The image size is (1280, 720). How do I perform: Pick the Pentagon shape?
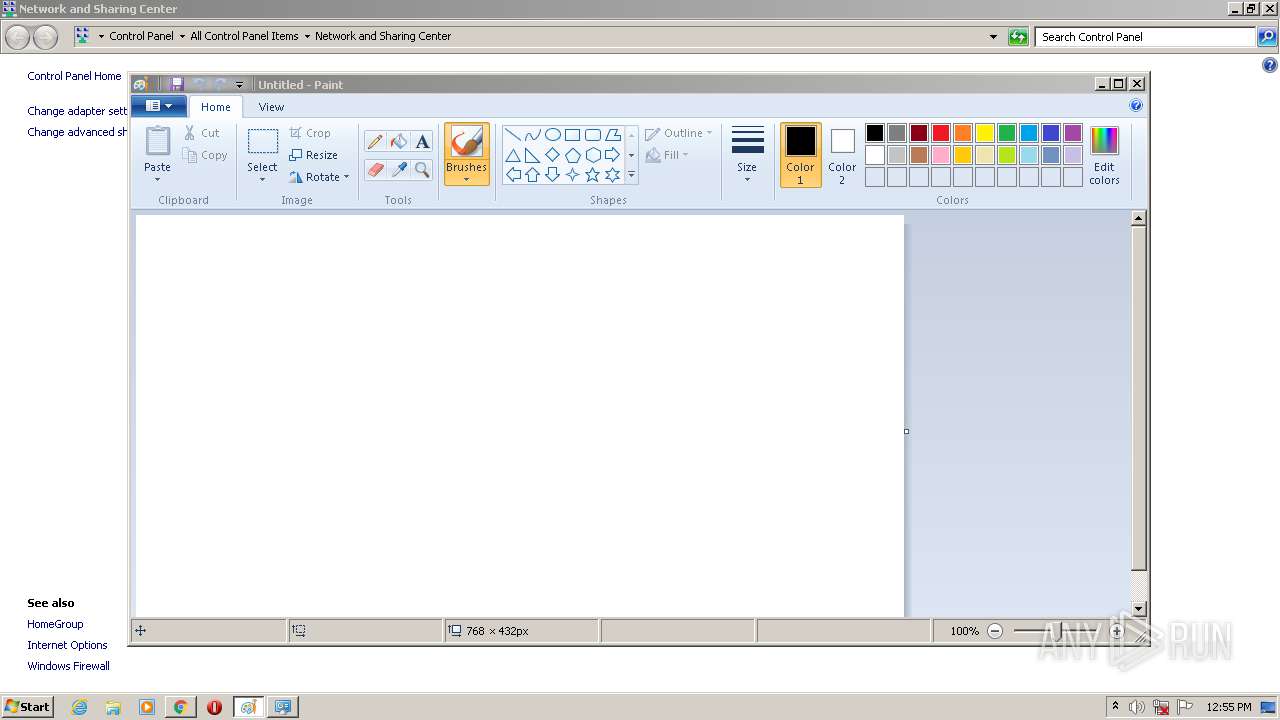572,155
